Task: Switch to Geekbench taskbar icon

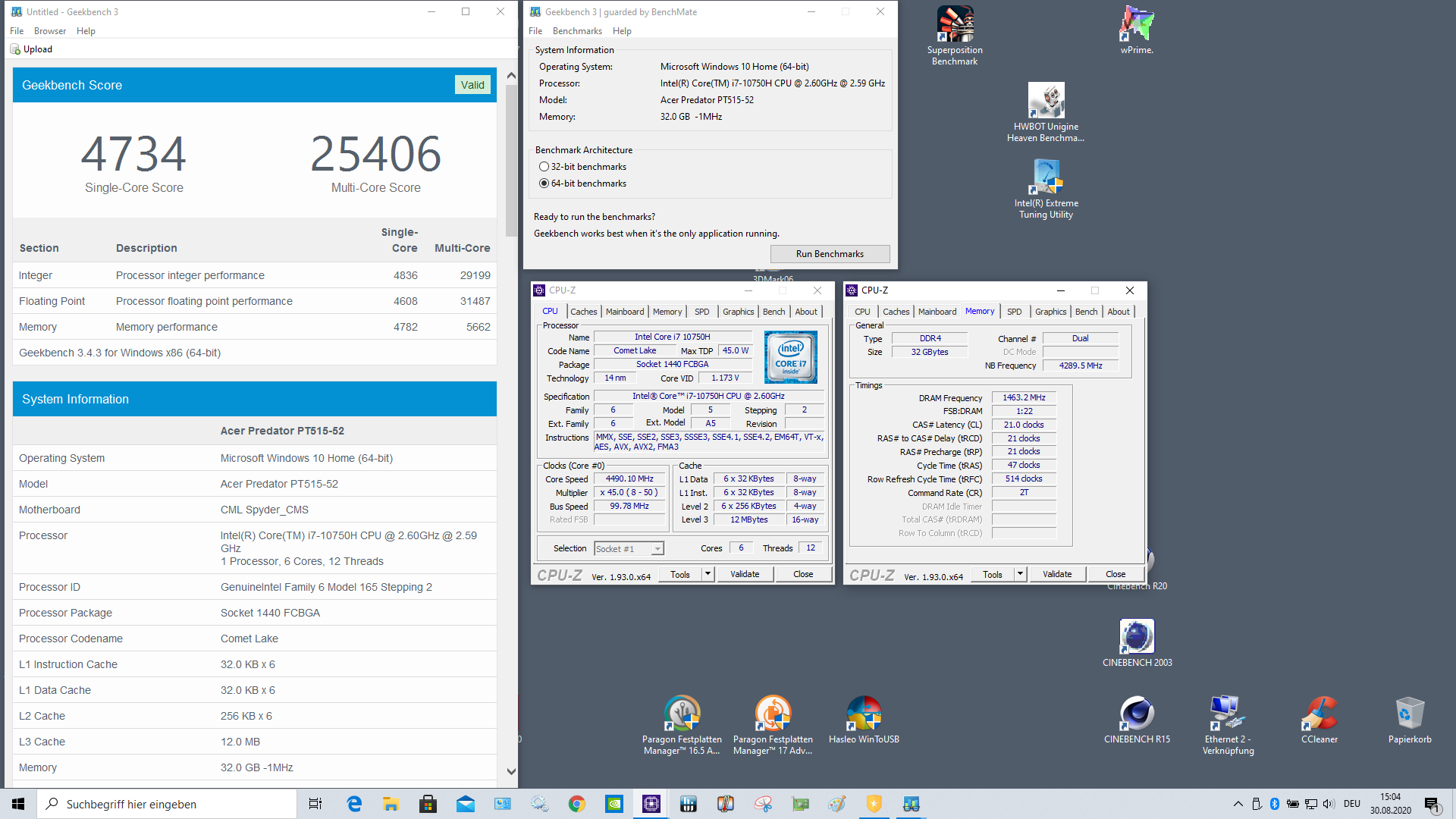Action: [x=912, y=804]
